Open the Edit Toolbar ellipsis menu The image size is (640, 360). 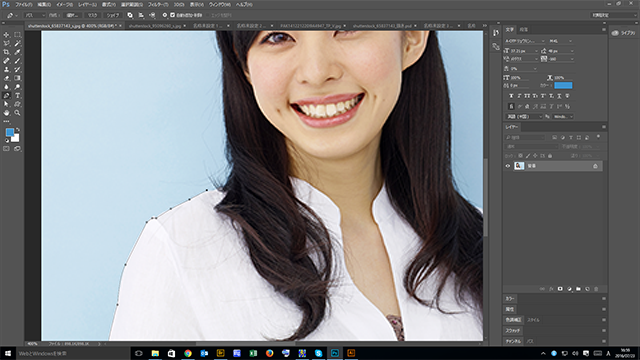[6, 121]
